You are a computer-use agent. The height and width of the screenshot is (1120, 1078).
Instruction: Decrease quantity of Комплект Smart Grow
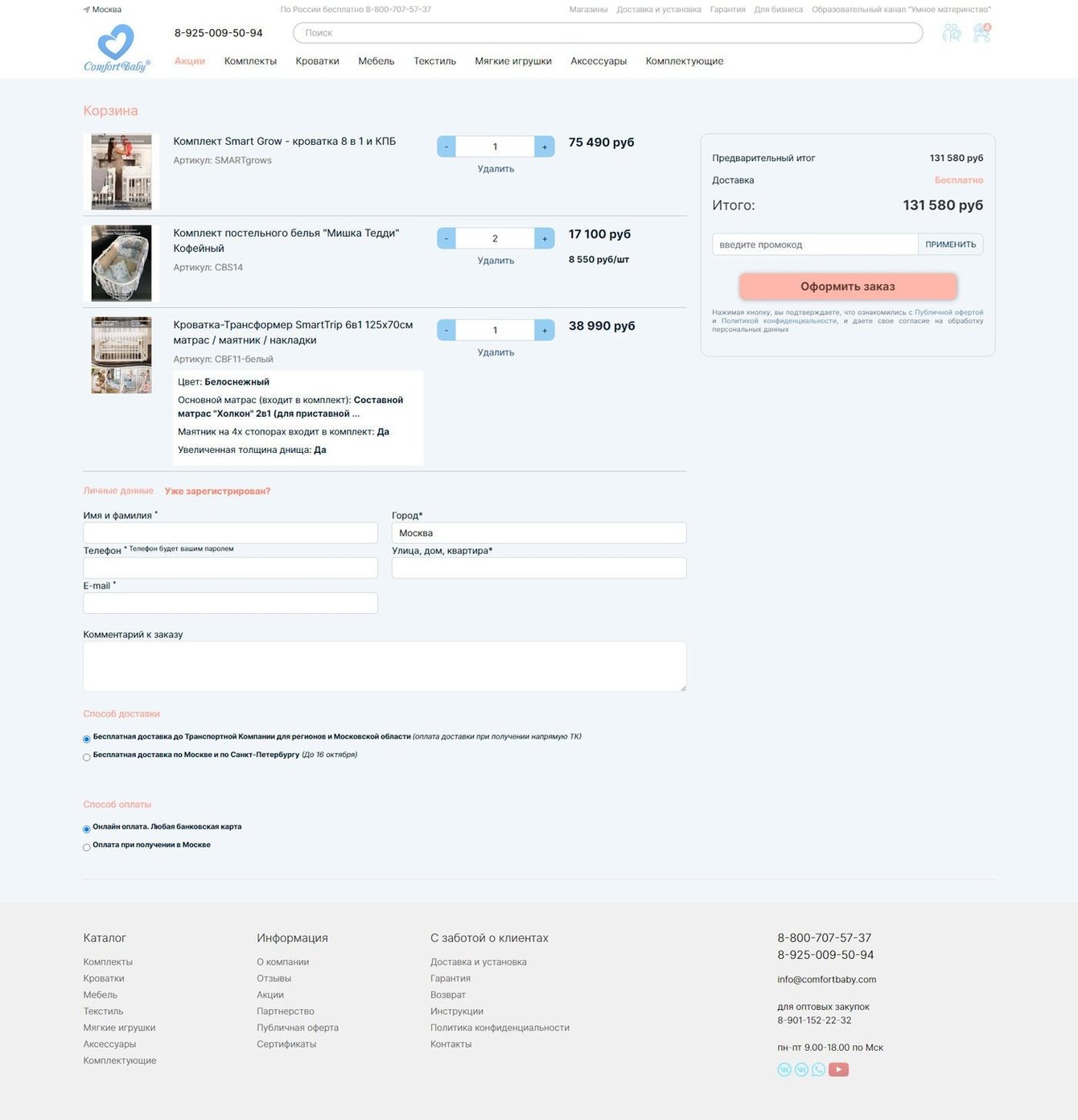coord(446,146)
